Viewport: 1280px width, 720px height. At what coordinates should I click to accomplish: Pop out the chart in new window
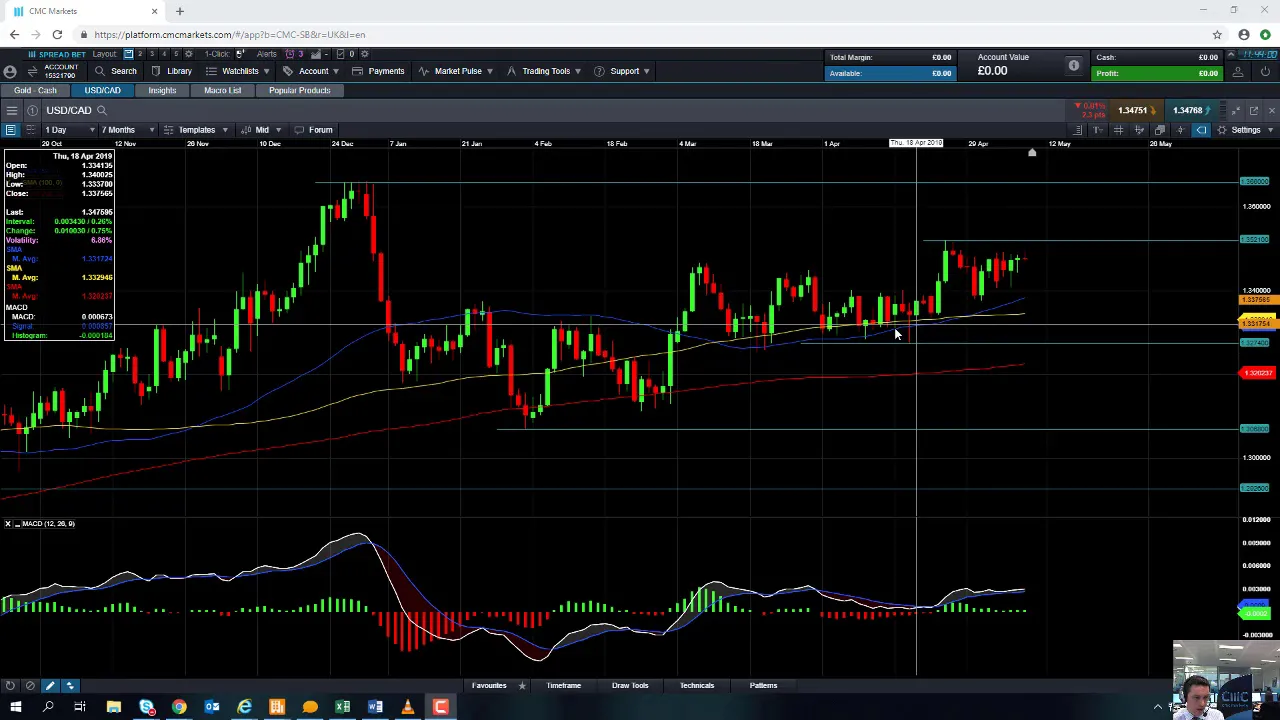[1254, 110]
